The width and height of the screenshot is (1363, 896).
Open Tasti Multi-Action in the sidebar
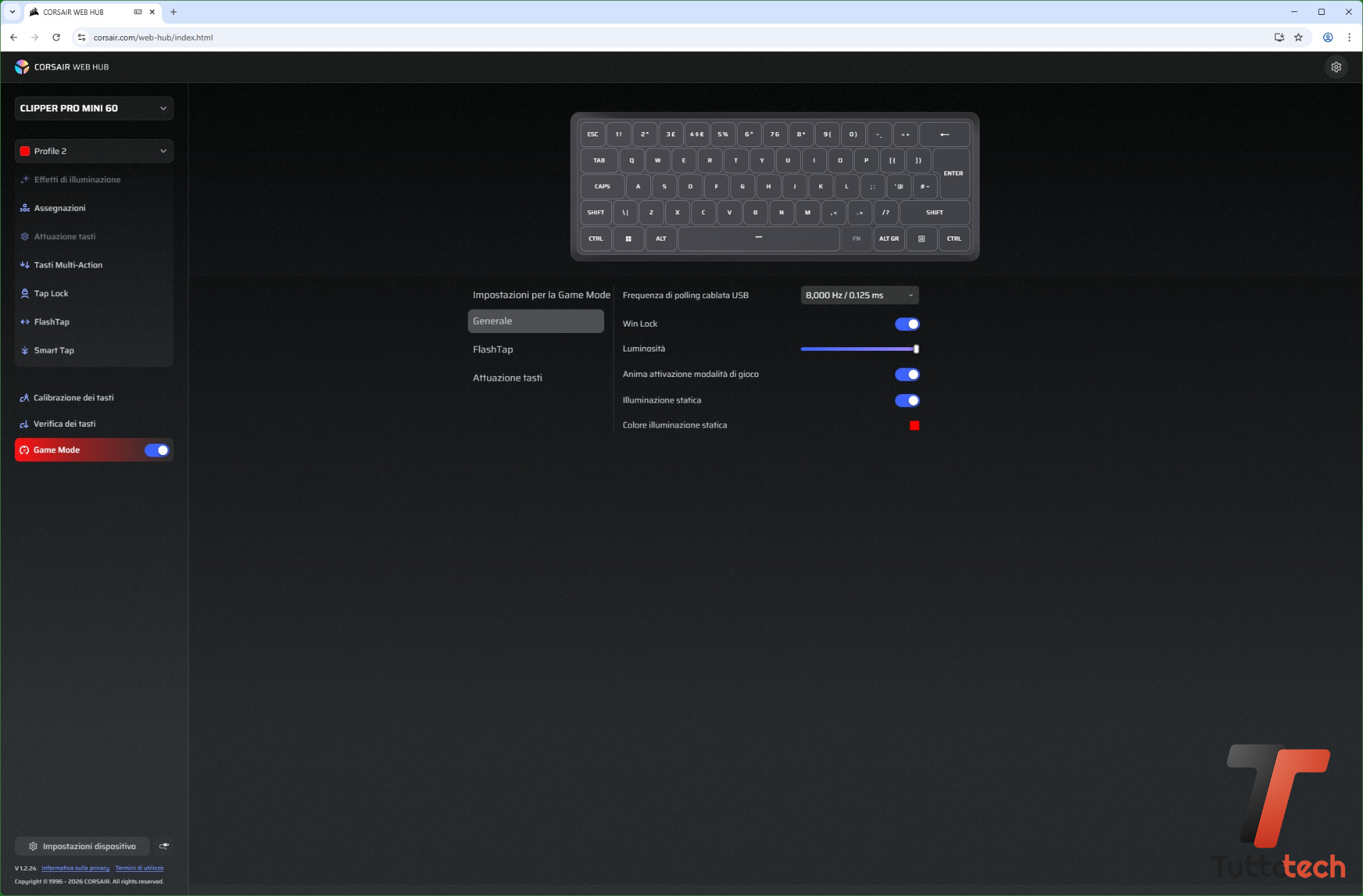point(94,265)
